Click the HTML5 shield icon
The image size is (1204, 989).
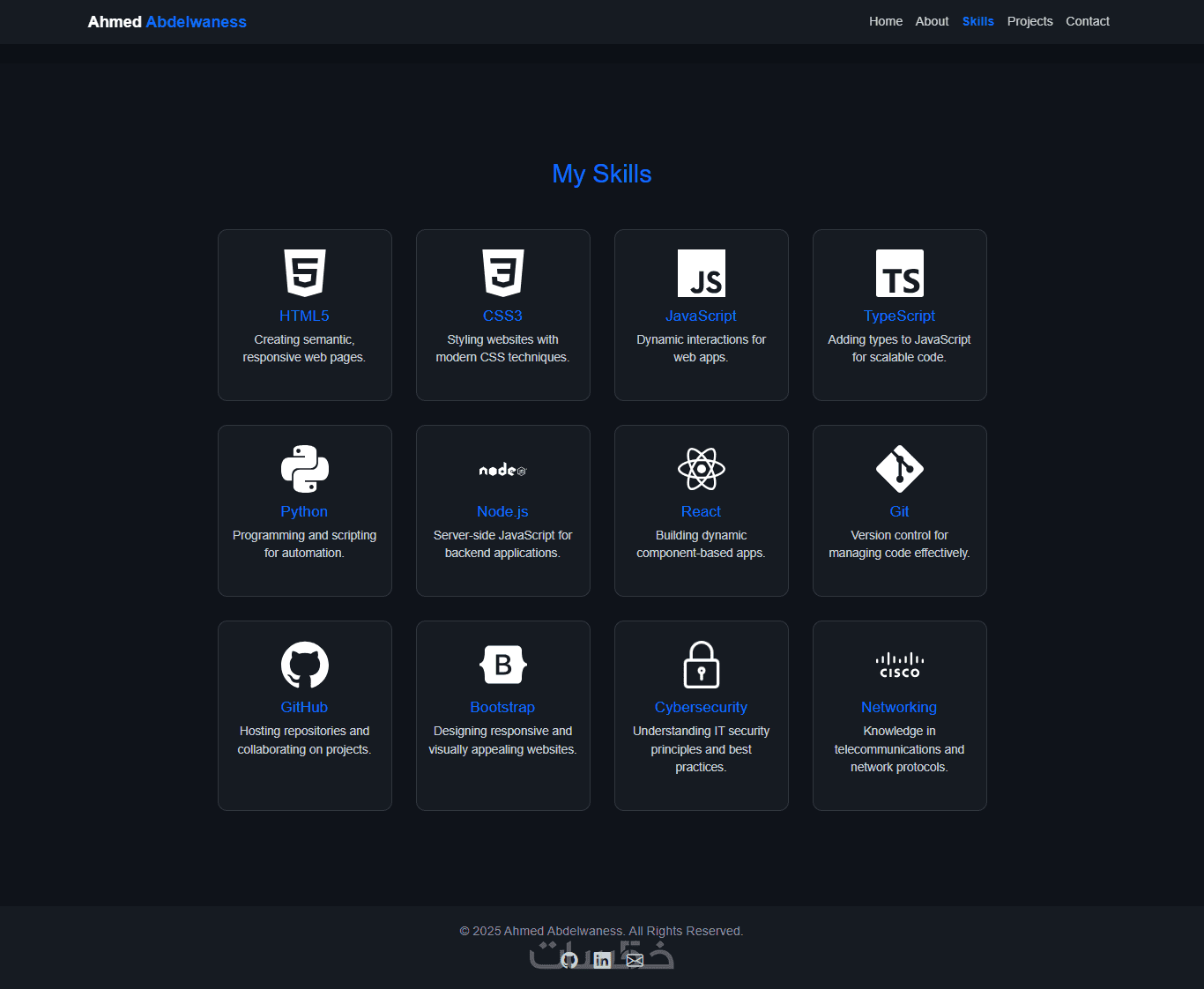tap(305, 273)
